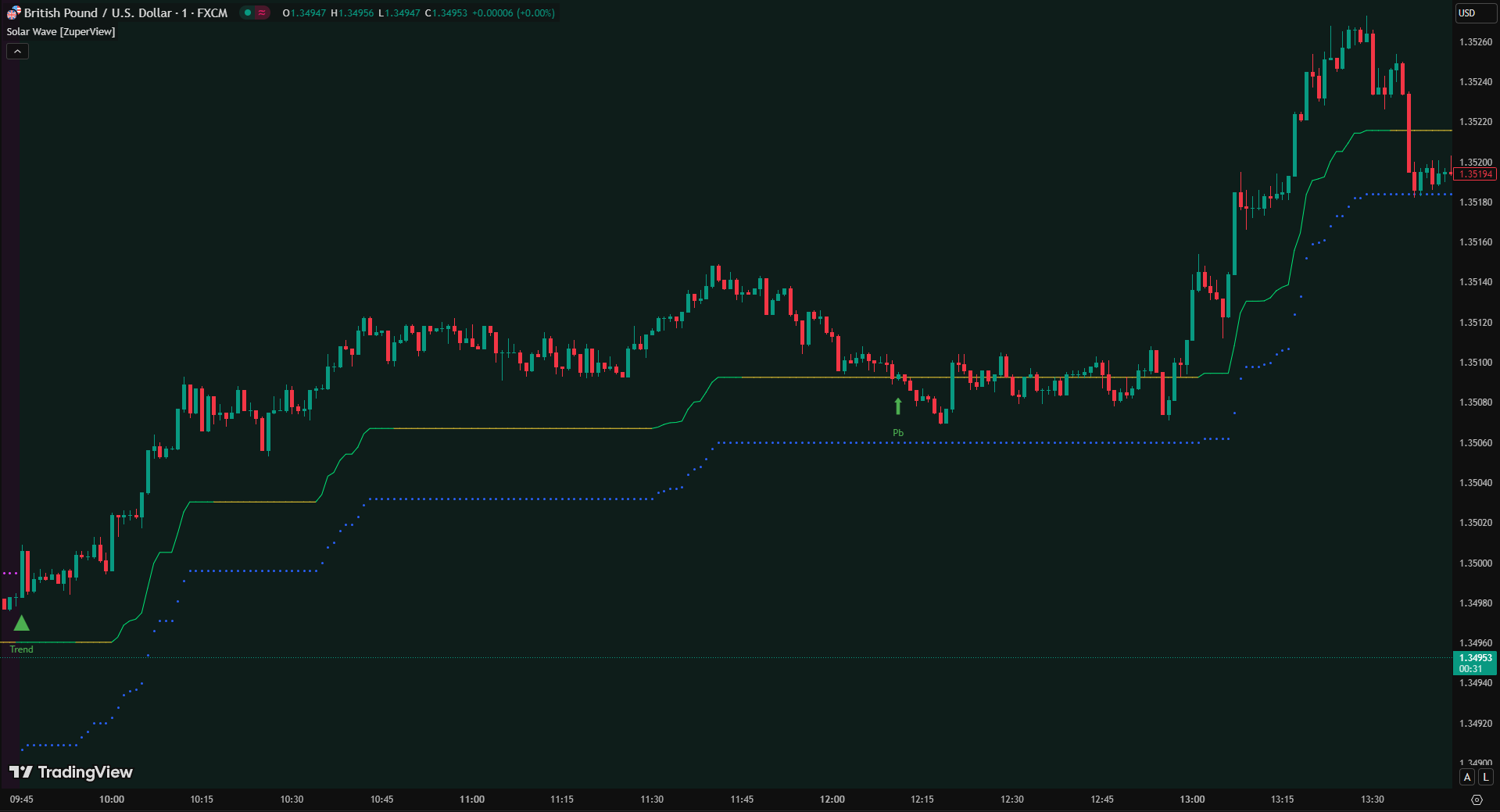This screenshot has width=1500, height=812.
Task: Click the green Trend triangle signal marker
Action: (22, 624)
